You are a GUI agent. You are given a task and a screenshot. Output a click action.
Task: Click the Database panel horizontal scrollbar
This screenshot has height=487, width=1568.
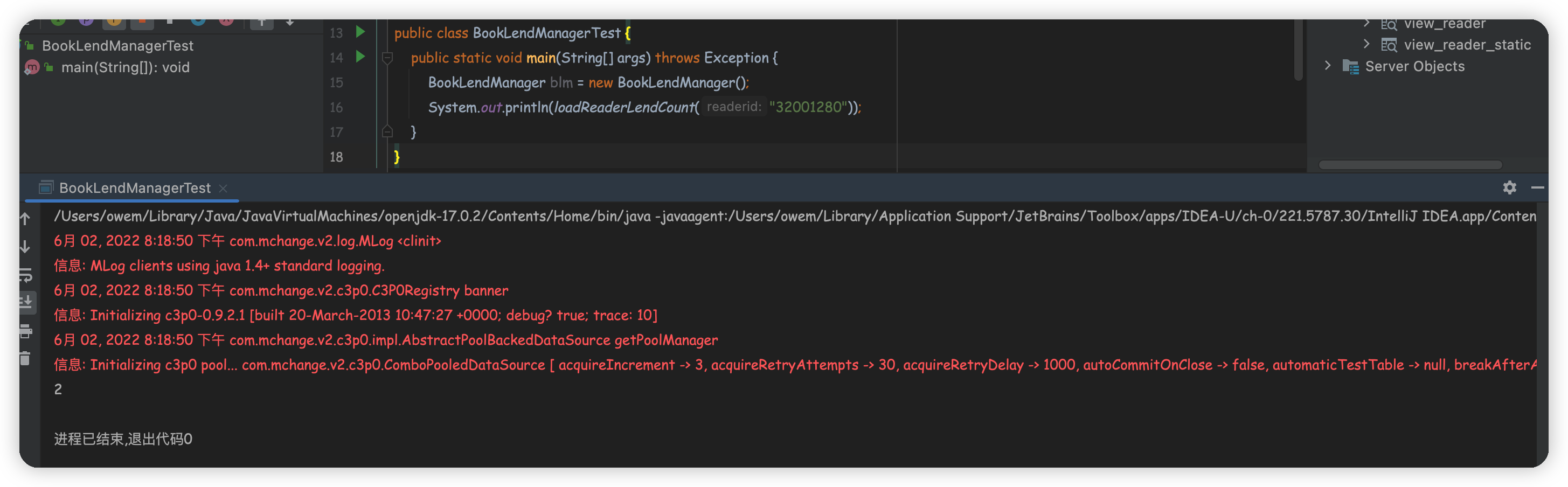[1410, 165]
